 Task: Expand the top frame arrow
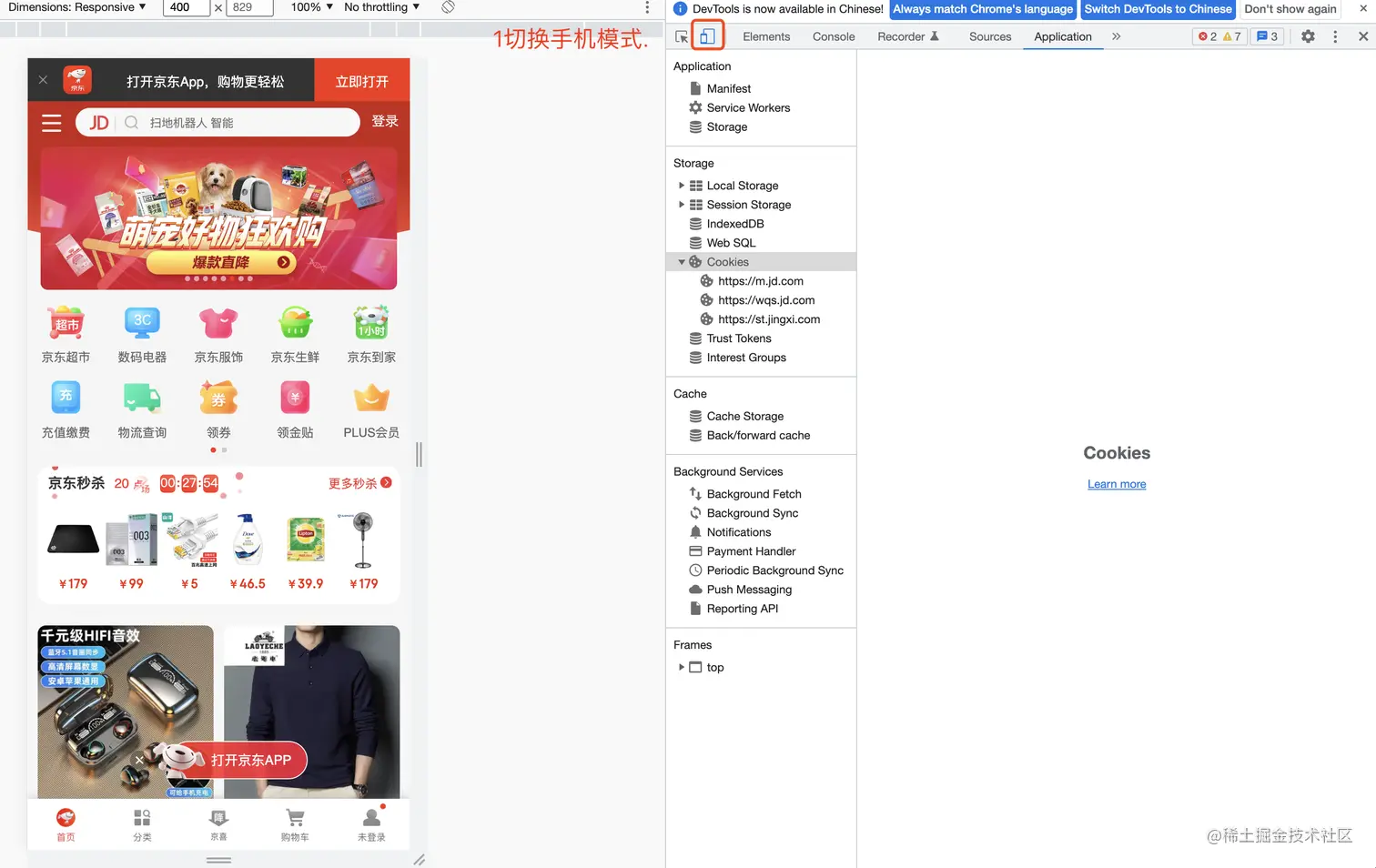pos(682,667)
